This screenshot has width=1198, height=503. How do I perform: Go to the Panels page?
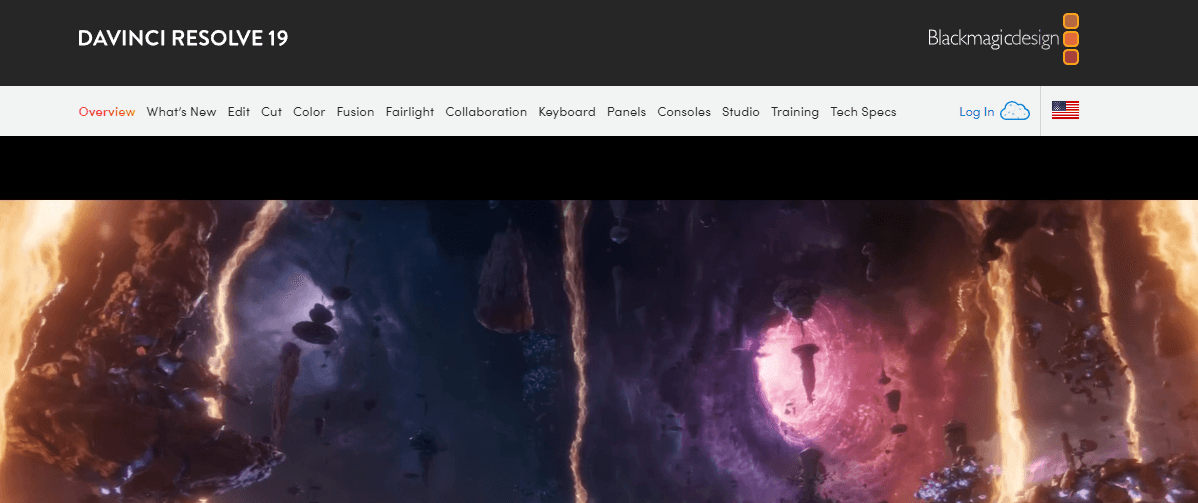(627, 112)
